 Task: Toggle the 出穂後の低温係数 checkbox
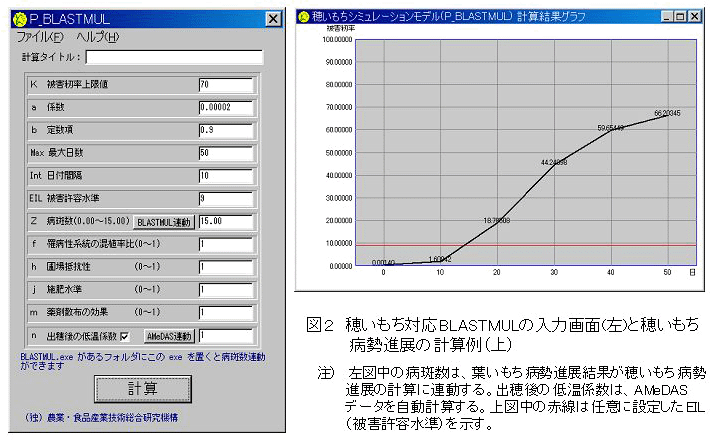coord(124,336)
